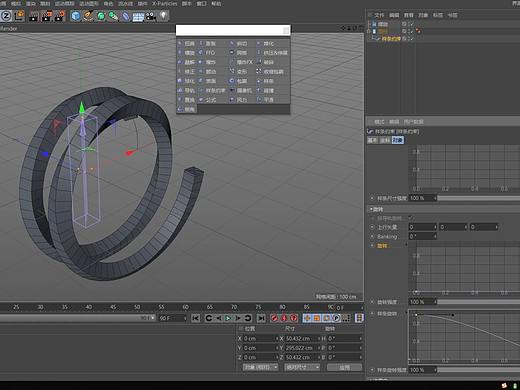Screen dimensions: 520x390
Task: Open the object manager third menu
Action: [x=409, y=15]
